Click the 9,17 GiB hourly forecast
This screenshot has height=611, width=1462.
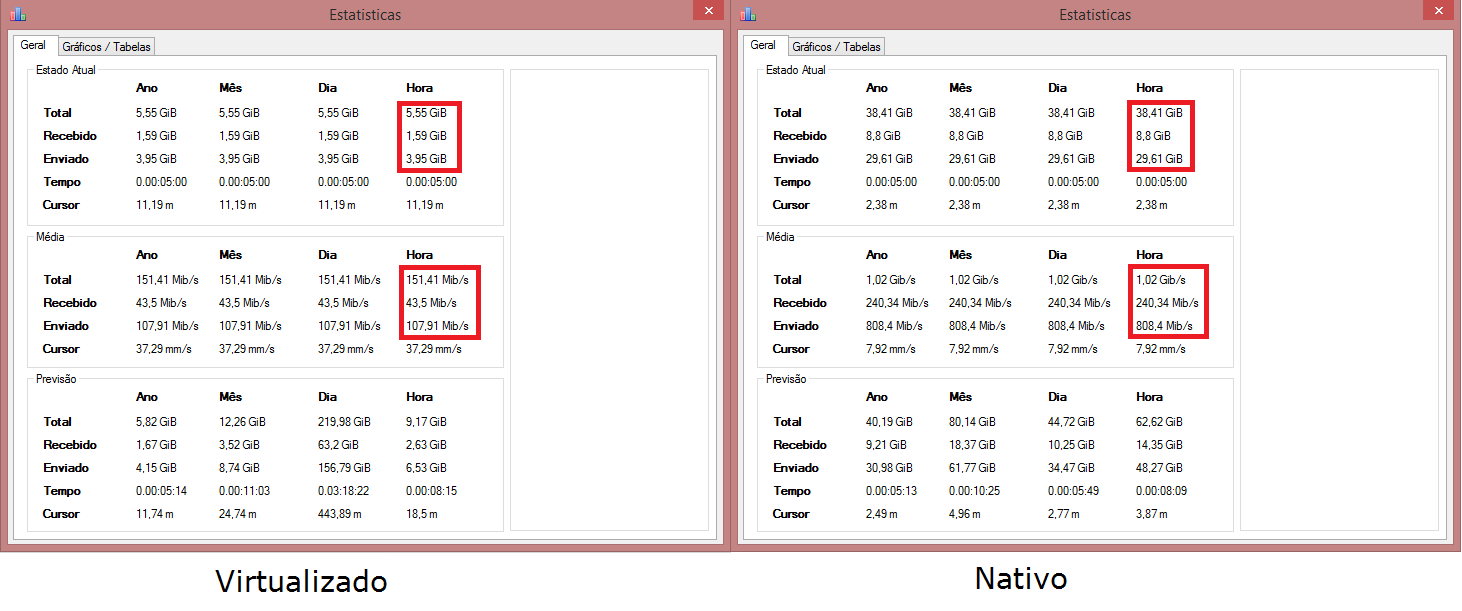(426, 422)
